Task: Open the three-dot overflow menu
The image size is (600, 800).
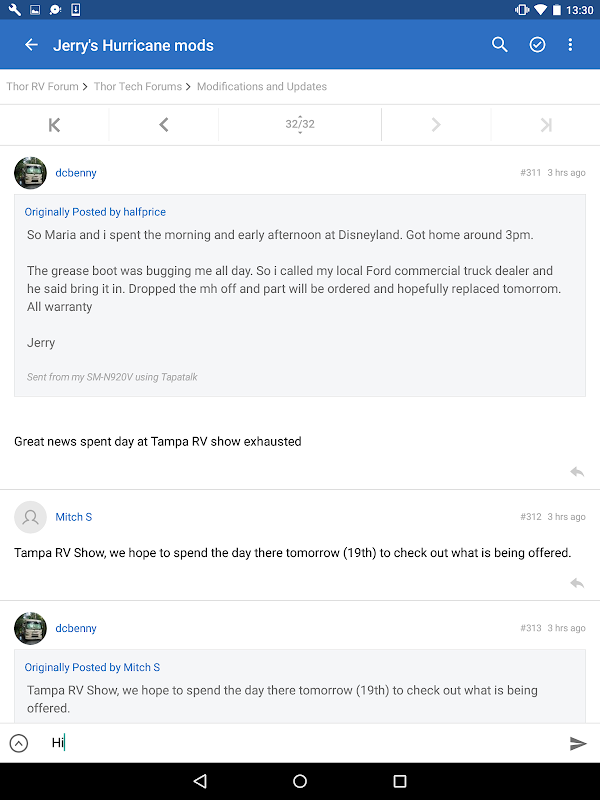Action: pos(571,45)
